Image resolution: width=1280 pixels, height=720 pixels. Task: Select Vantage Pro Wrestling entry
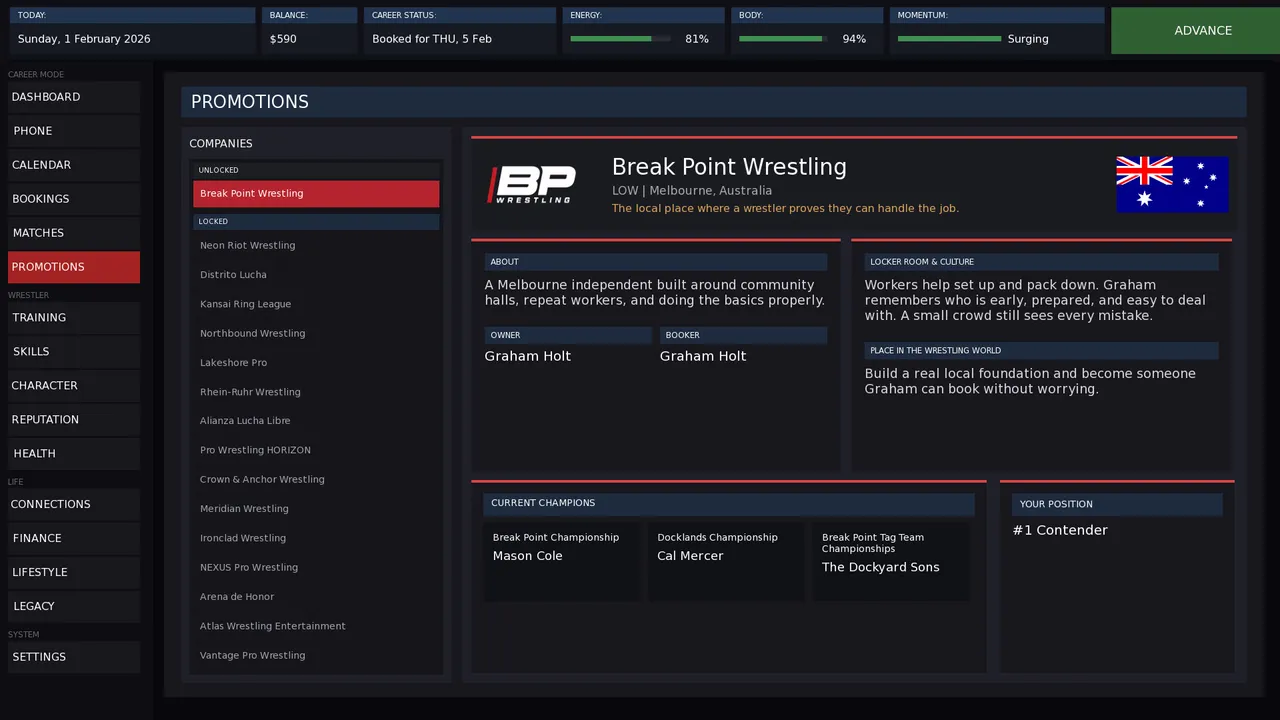click(316, 656)
